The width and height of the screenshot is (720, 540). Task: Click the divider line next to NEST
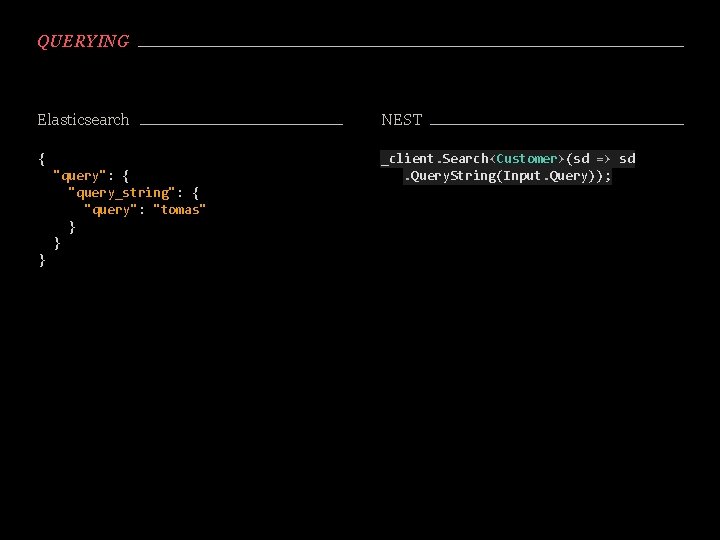click(556, 123)
